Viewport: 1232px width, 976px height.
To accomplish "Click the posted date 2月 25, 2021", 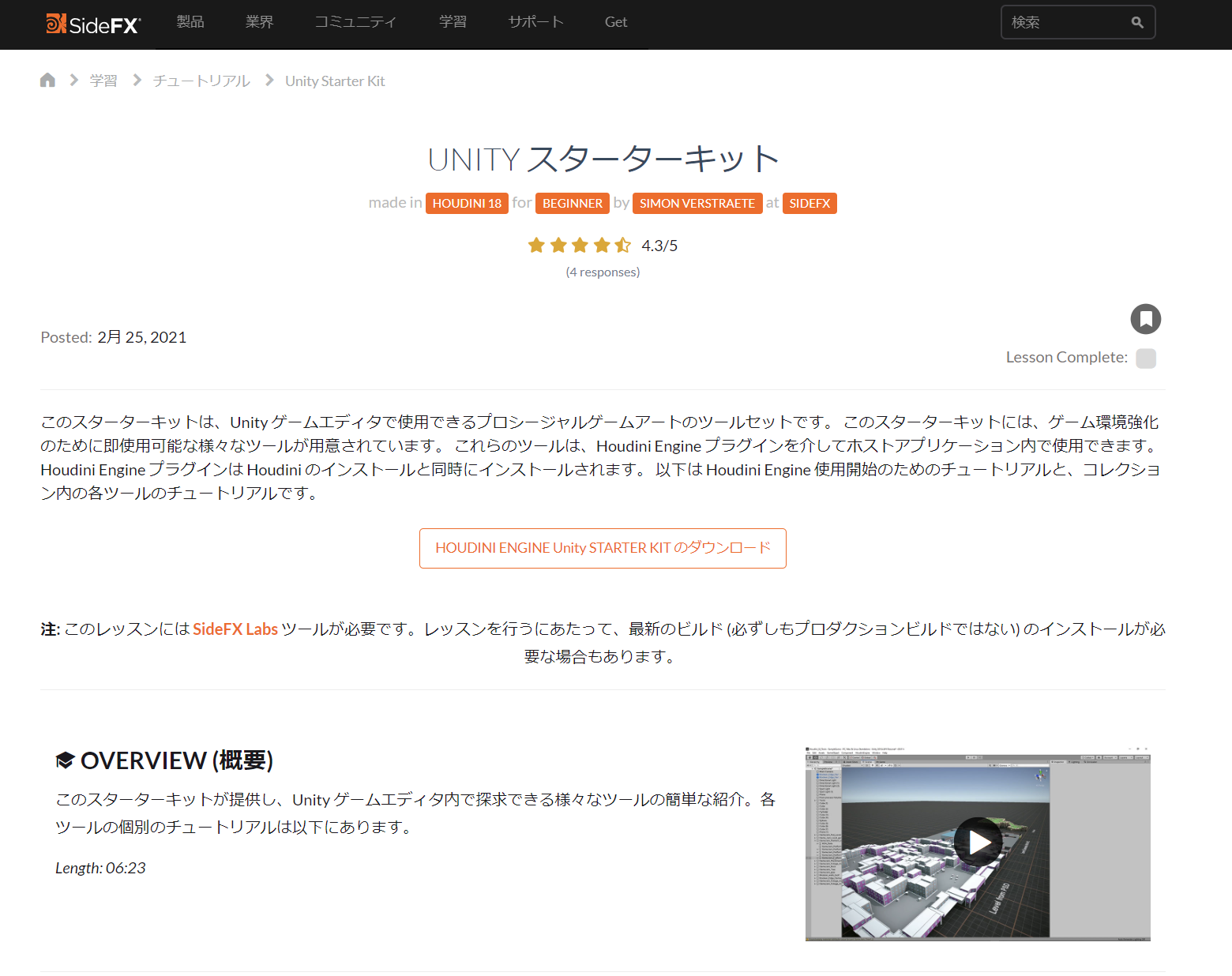I will (x=142, y=337).
